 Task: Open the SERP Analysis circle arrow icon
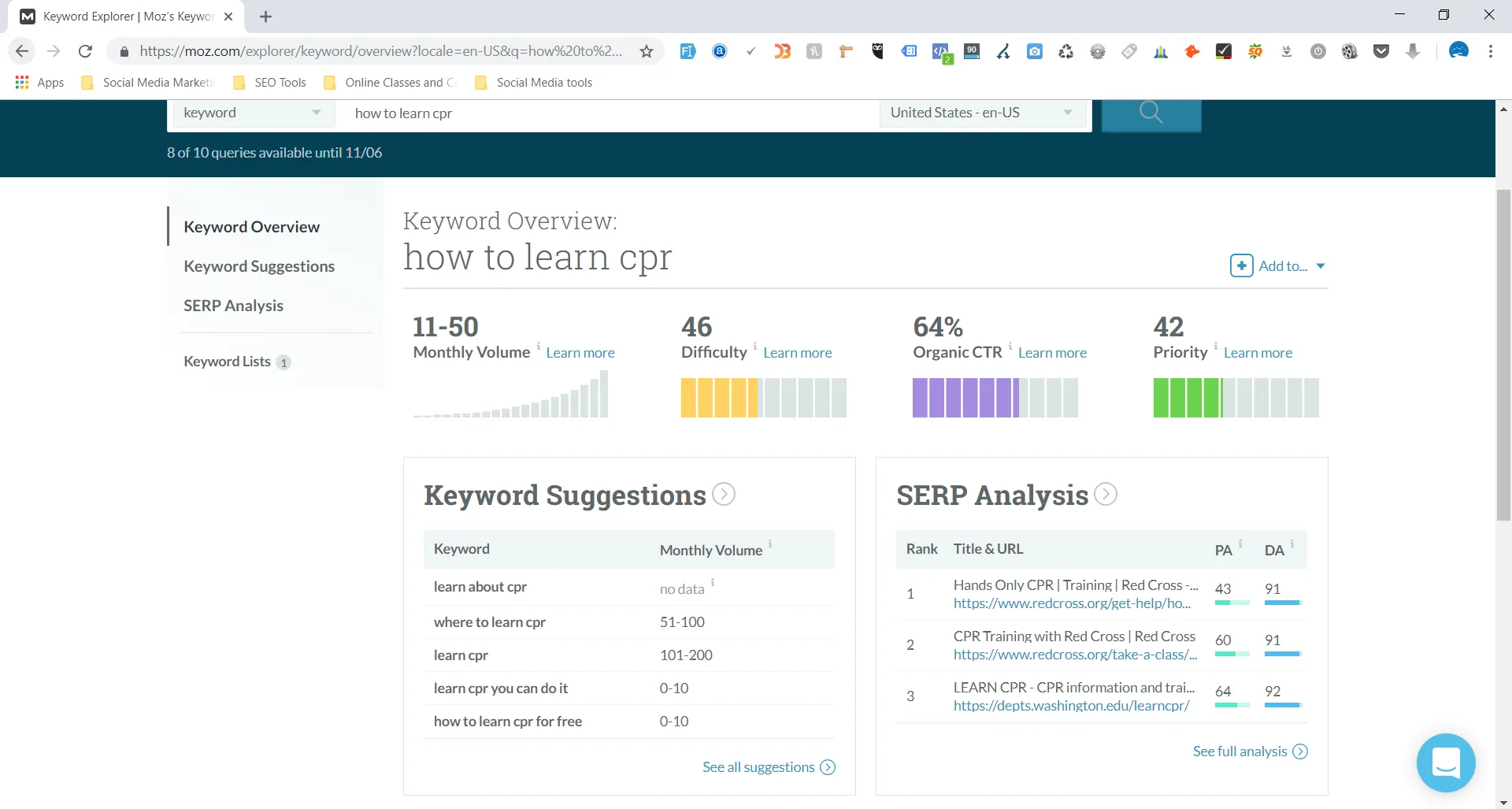point(1106,494)
